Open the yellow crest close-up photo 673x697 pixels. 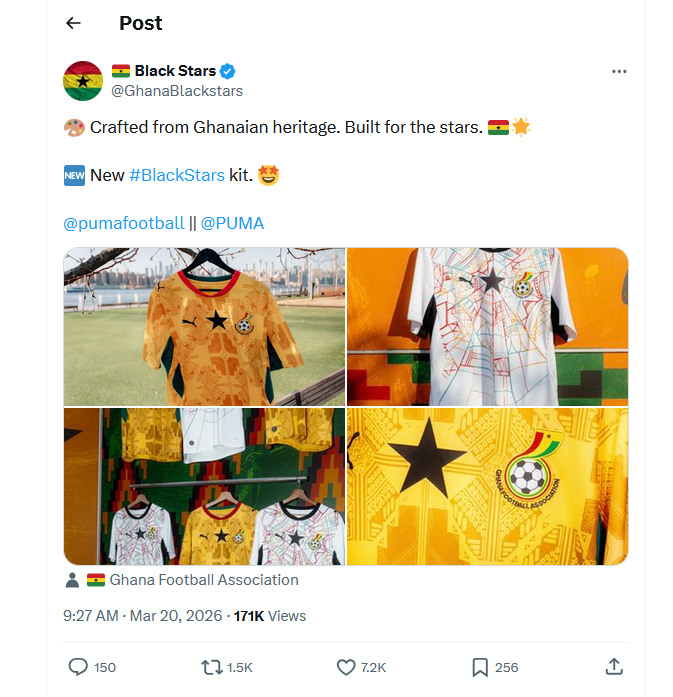click(487, 486)
